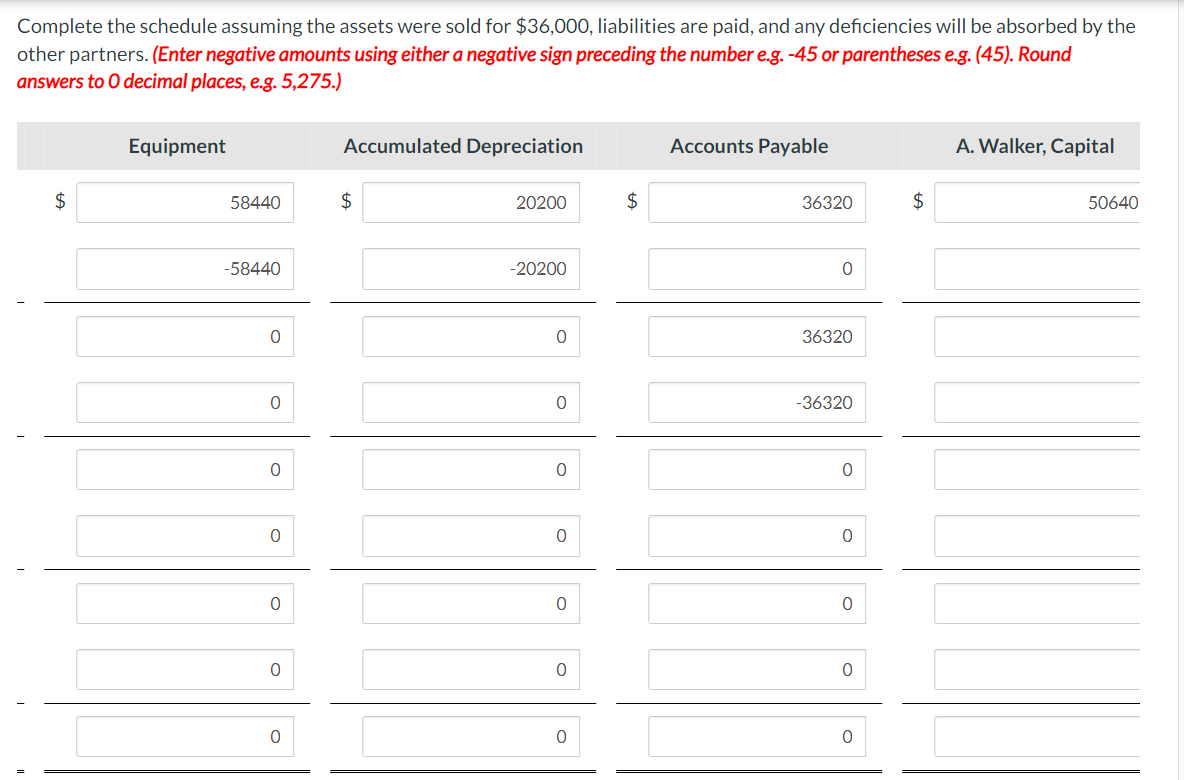Select the bottom Equipment field showing 0
Viewport: 1184px width, 780px height.
point(185,736)
